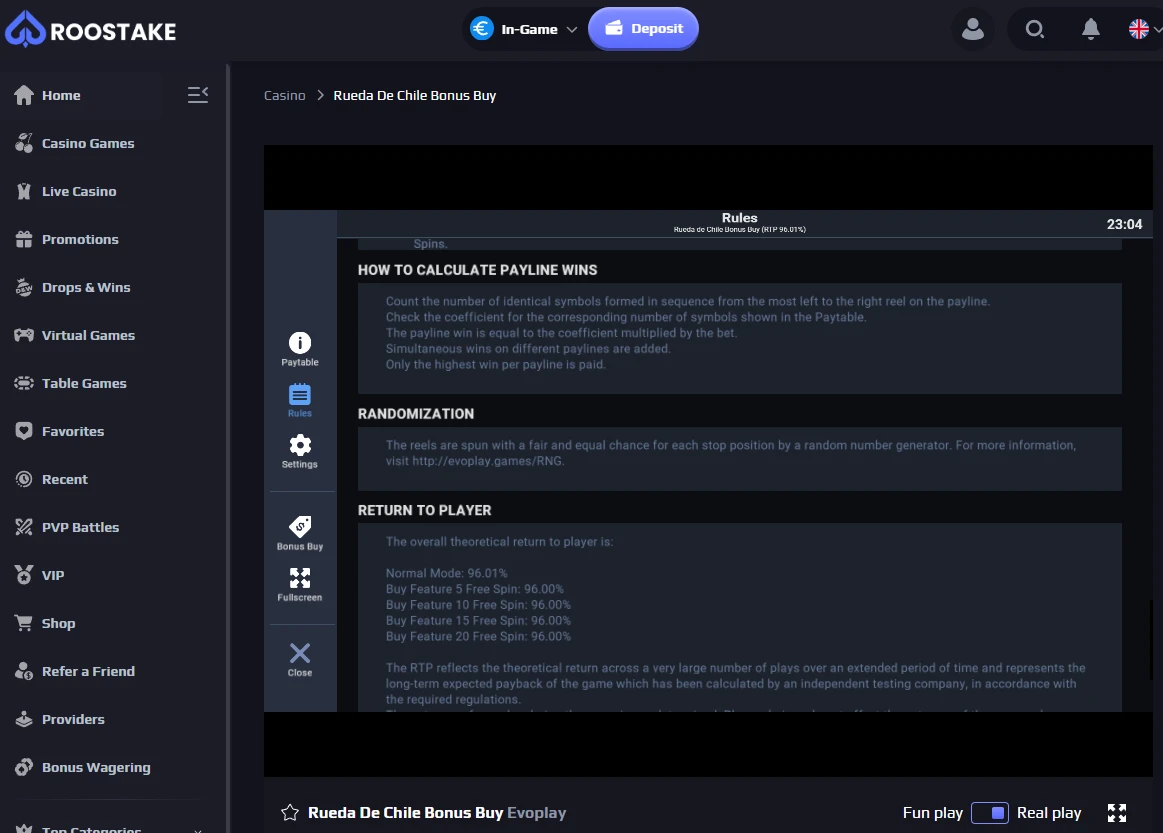This screenshot has width=1163, height=833.
Task: Click the Rueda De Chile Bonus Buy breadcrumb
Action: 415,96
